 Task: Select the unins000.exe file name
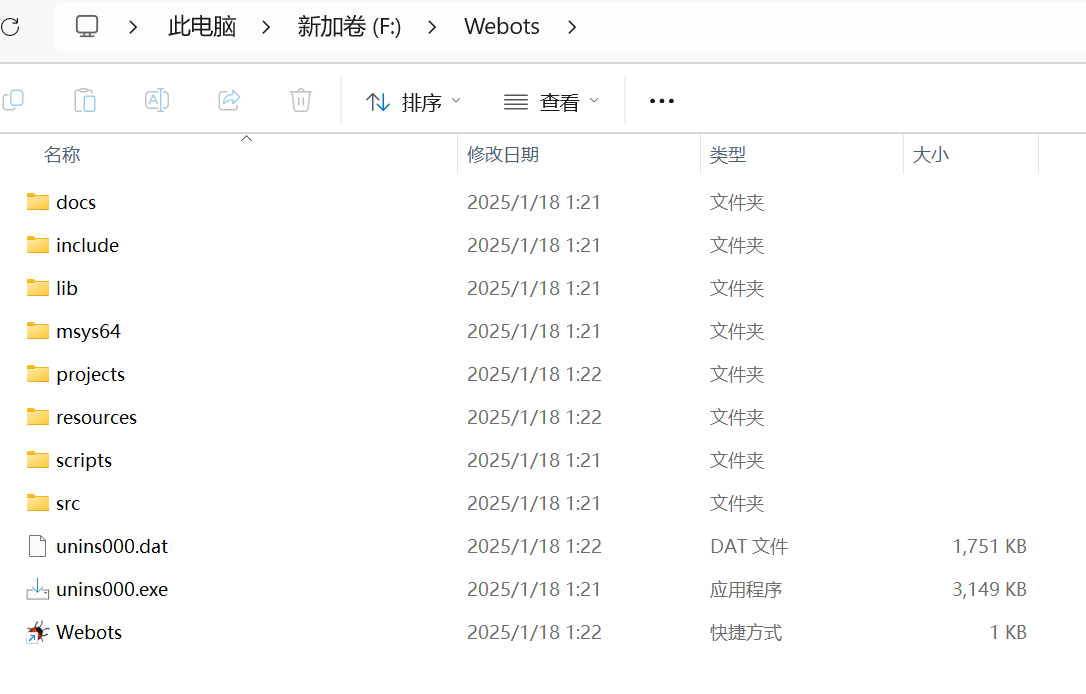112,589
